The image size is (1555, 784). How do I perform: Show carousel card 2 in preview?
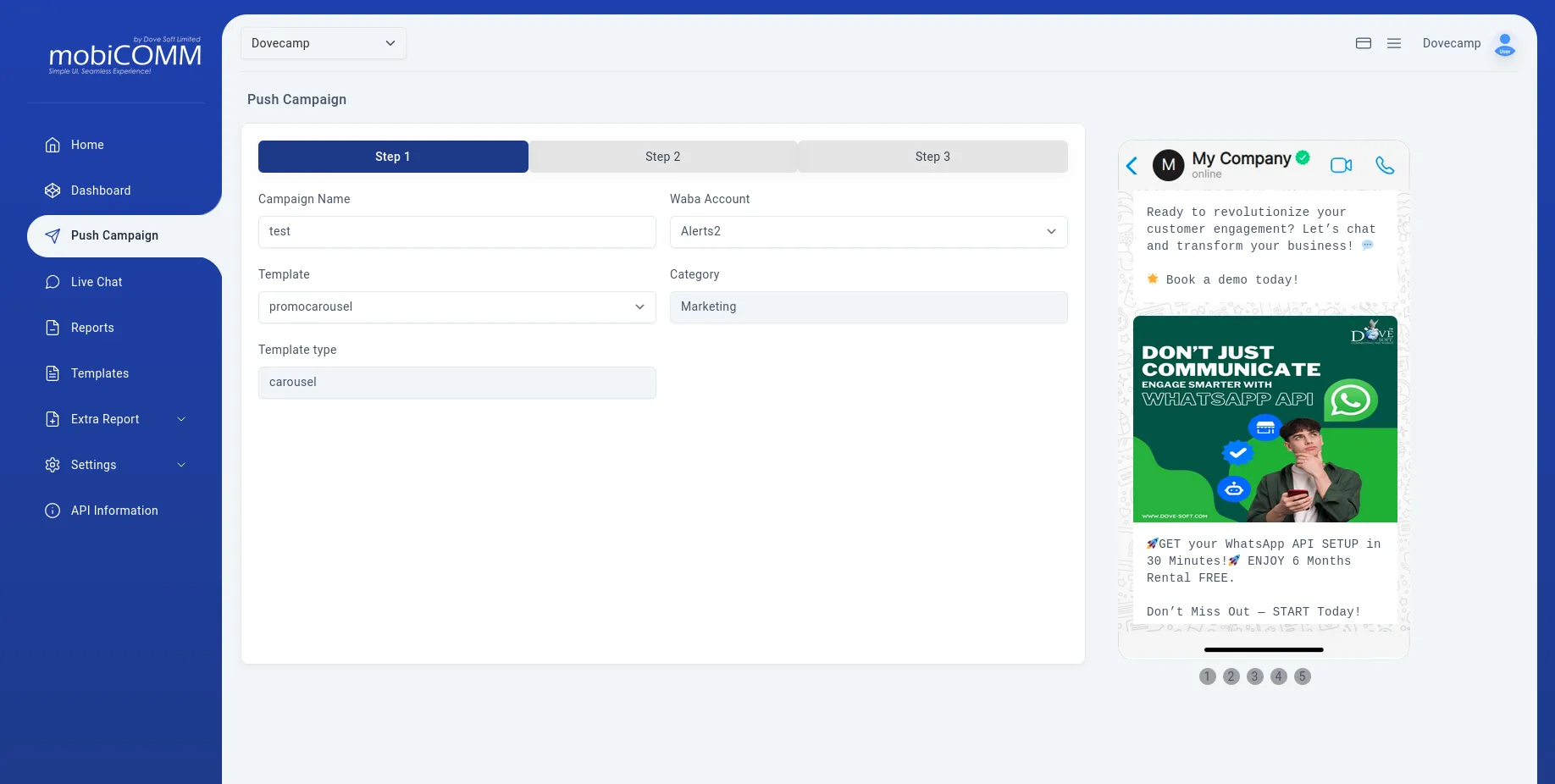tap(1231, 676)
